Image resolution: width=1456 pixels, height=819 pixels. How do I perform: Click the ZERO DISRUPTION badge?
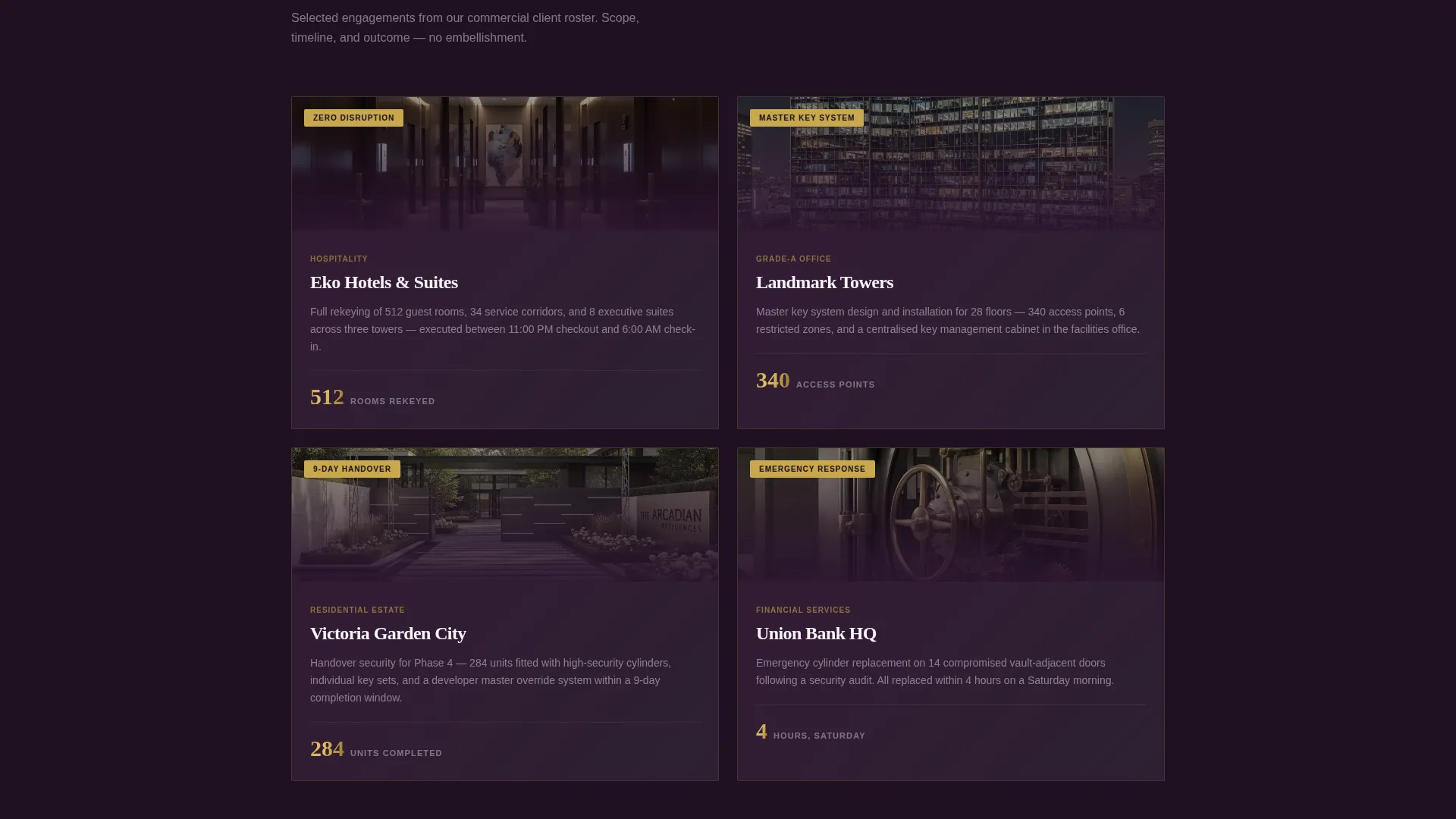pyautogui.click(x=353, y=118)
